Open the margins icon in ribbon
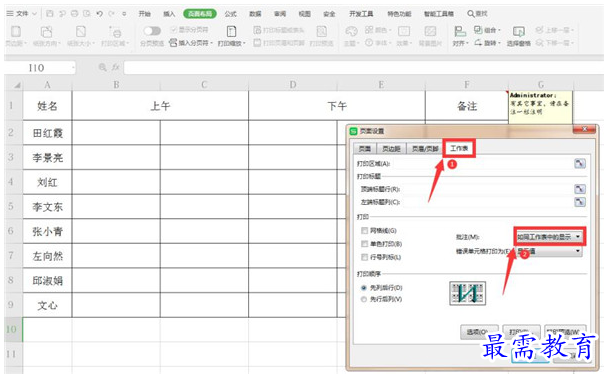 [x=16, y=31]
